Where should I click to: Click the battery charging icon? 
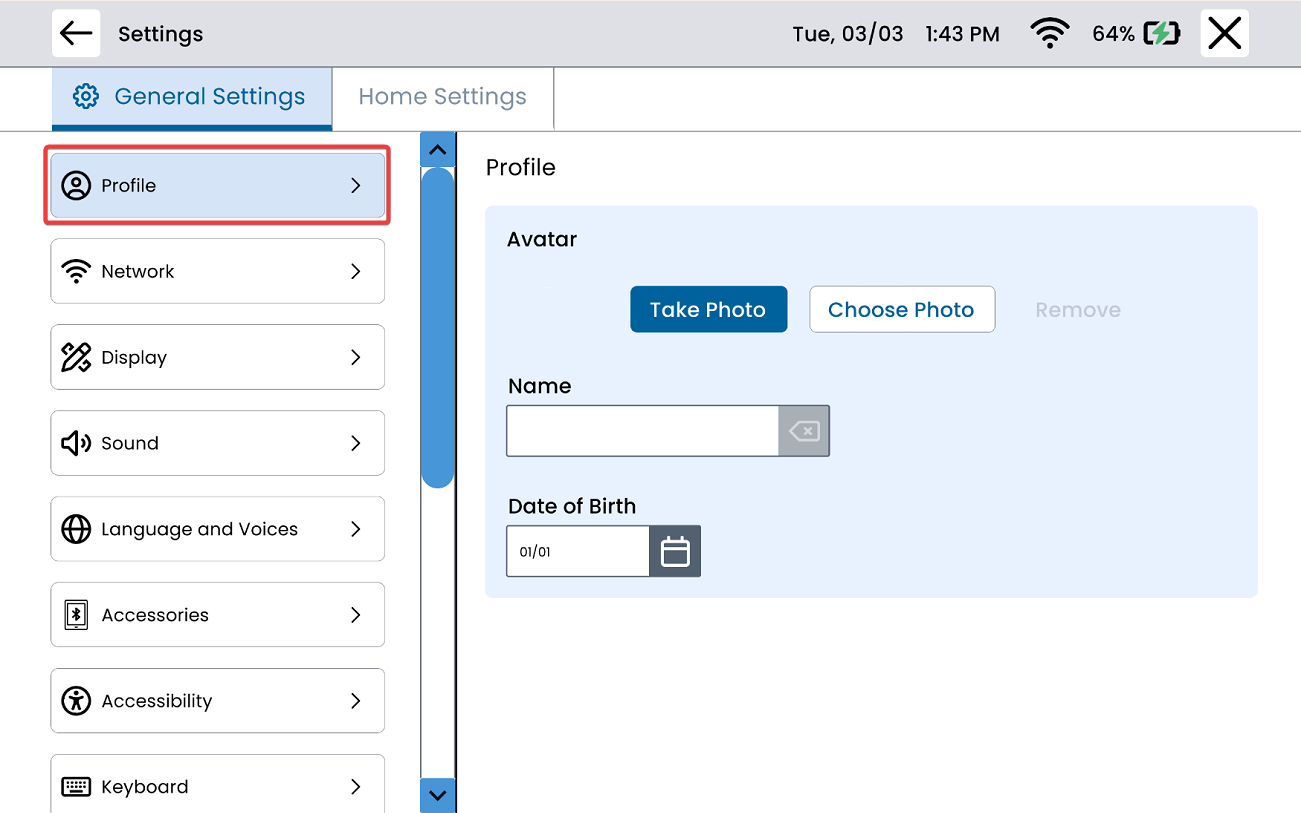(x=1161, y=34)
